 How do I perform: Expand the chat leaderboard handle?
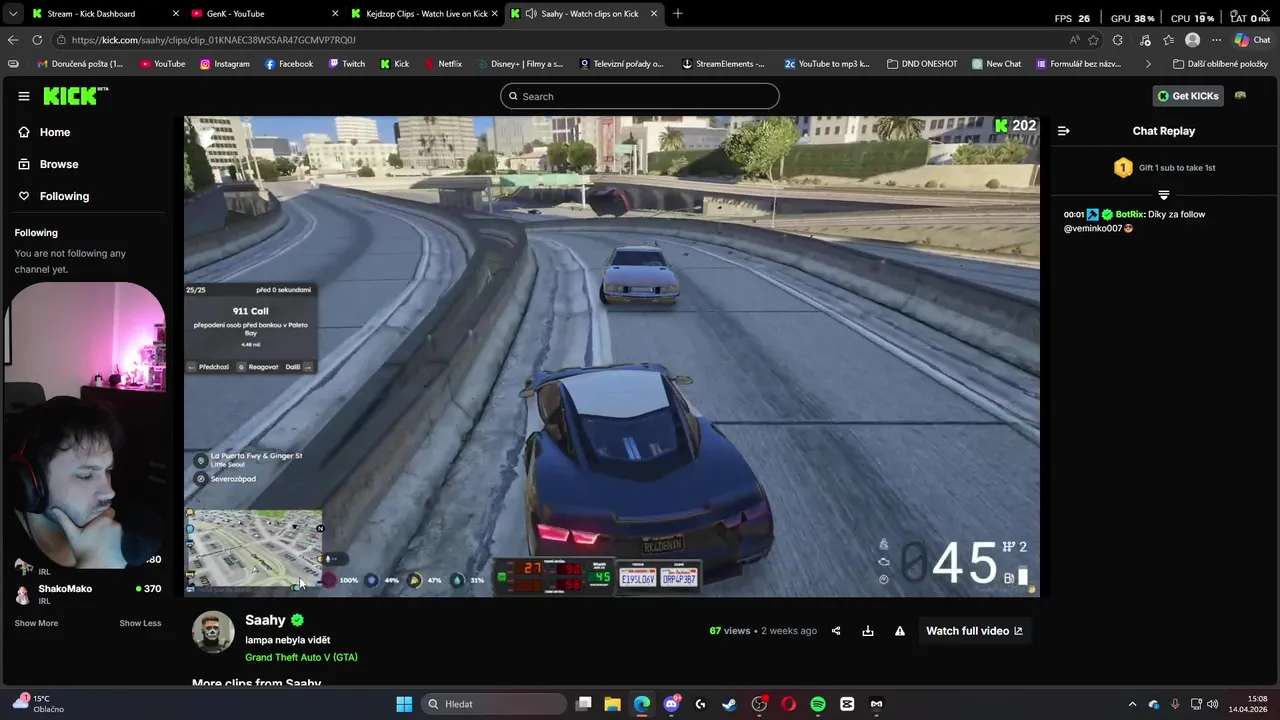coord(1164,195)
